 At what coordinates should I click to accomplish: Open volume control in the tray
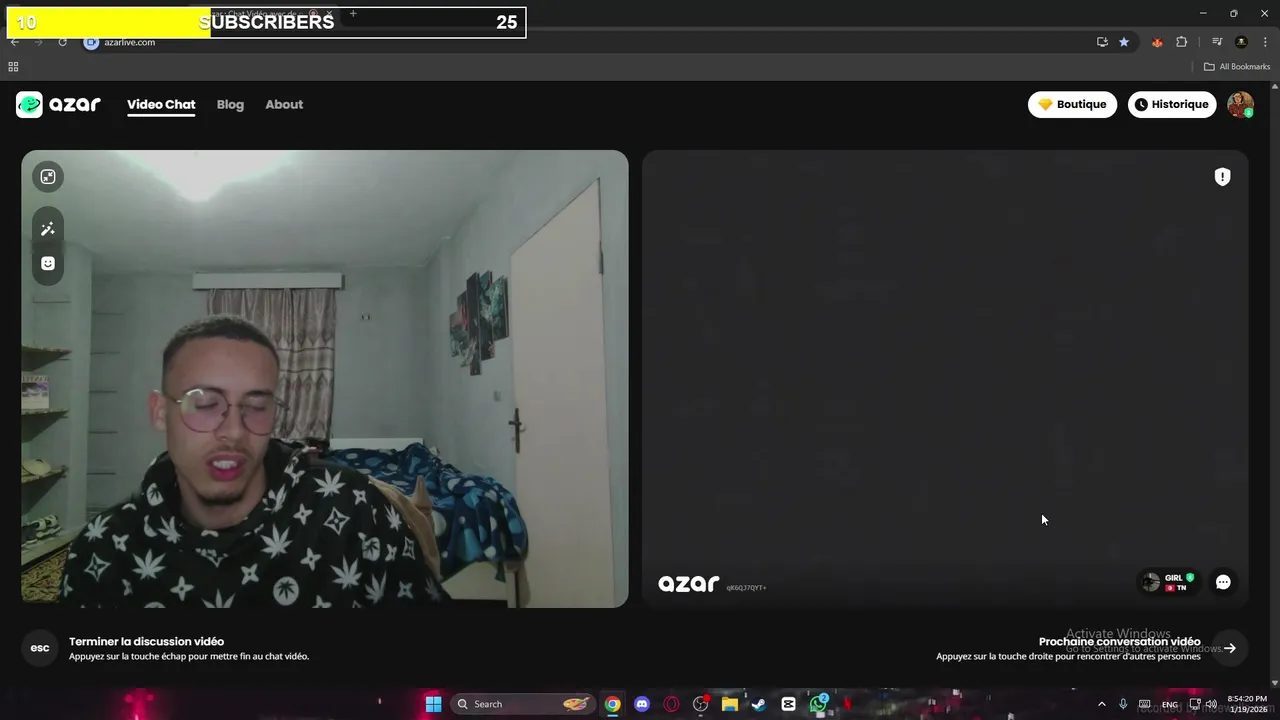tap(1211, 704)
